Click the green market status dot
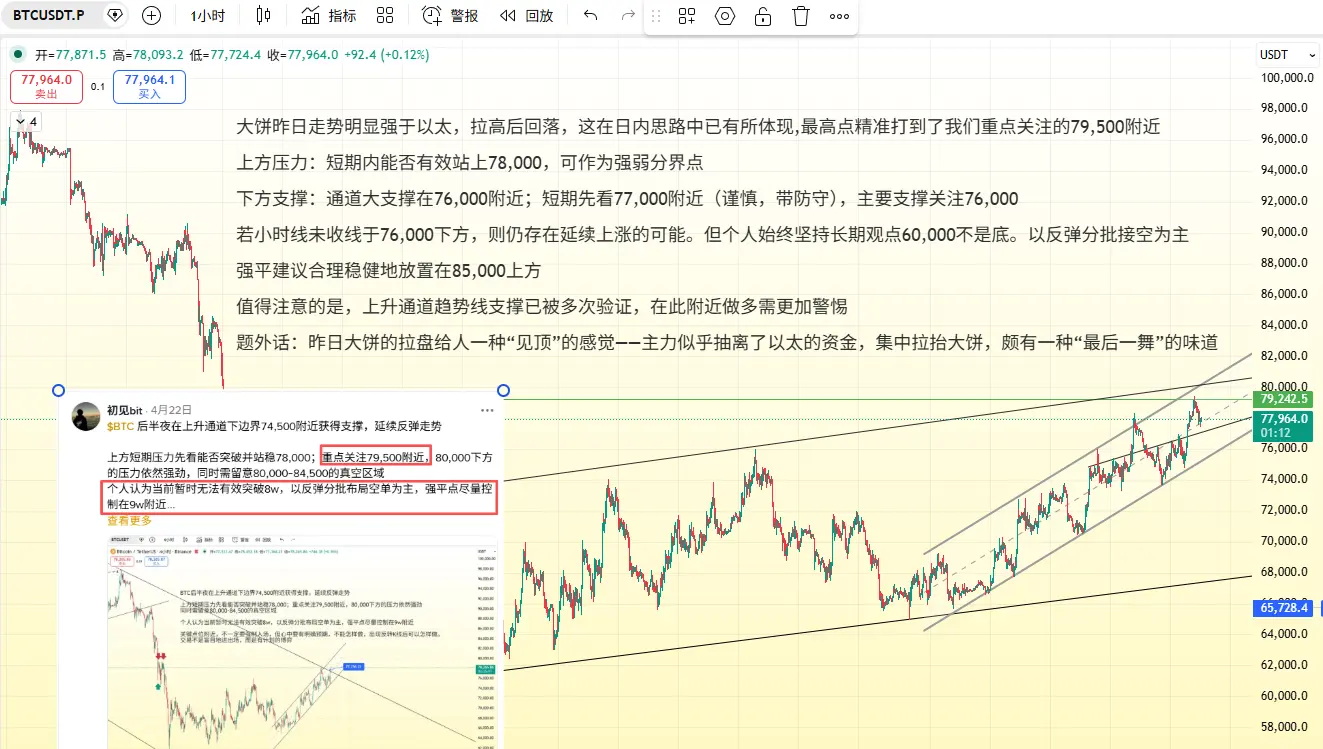 click(18, 55)
